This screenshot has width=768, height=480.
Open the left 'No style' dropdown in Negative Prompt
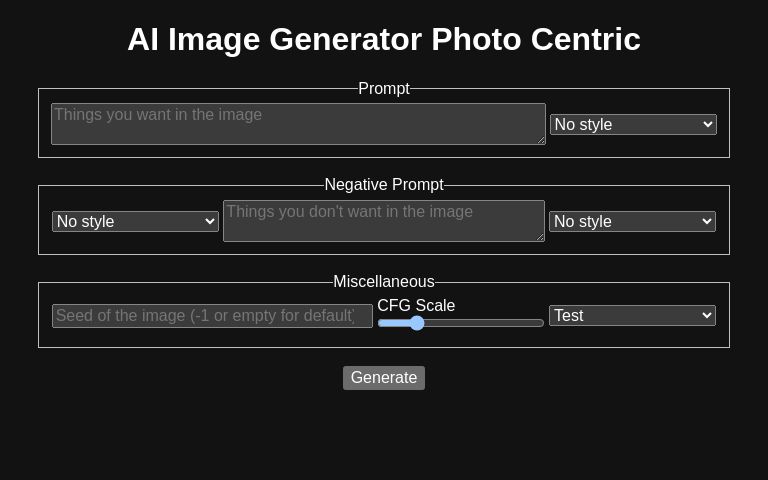[135, 221]
